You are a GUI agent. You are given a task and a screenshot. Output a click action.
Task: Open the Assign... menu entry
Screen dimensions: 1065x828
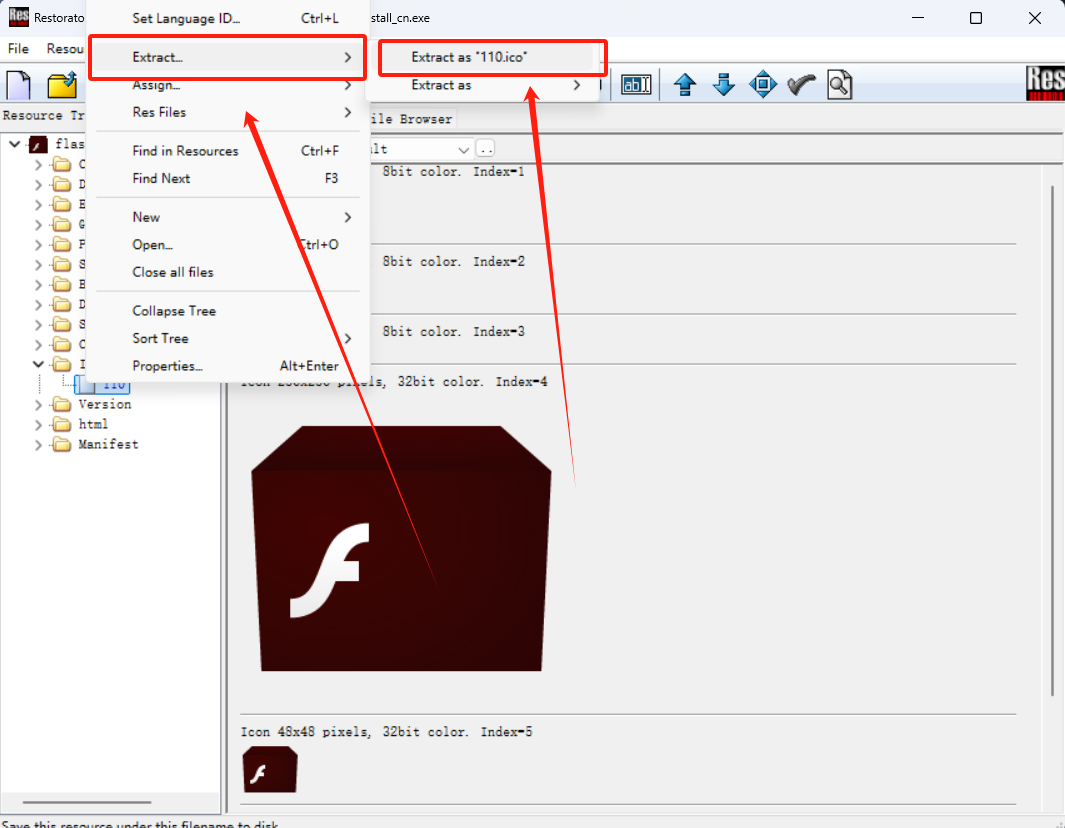pos(228,85)
